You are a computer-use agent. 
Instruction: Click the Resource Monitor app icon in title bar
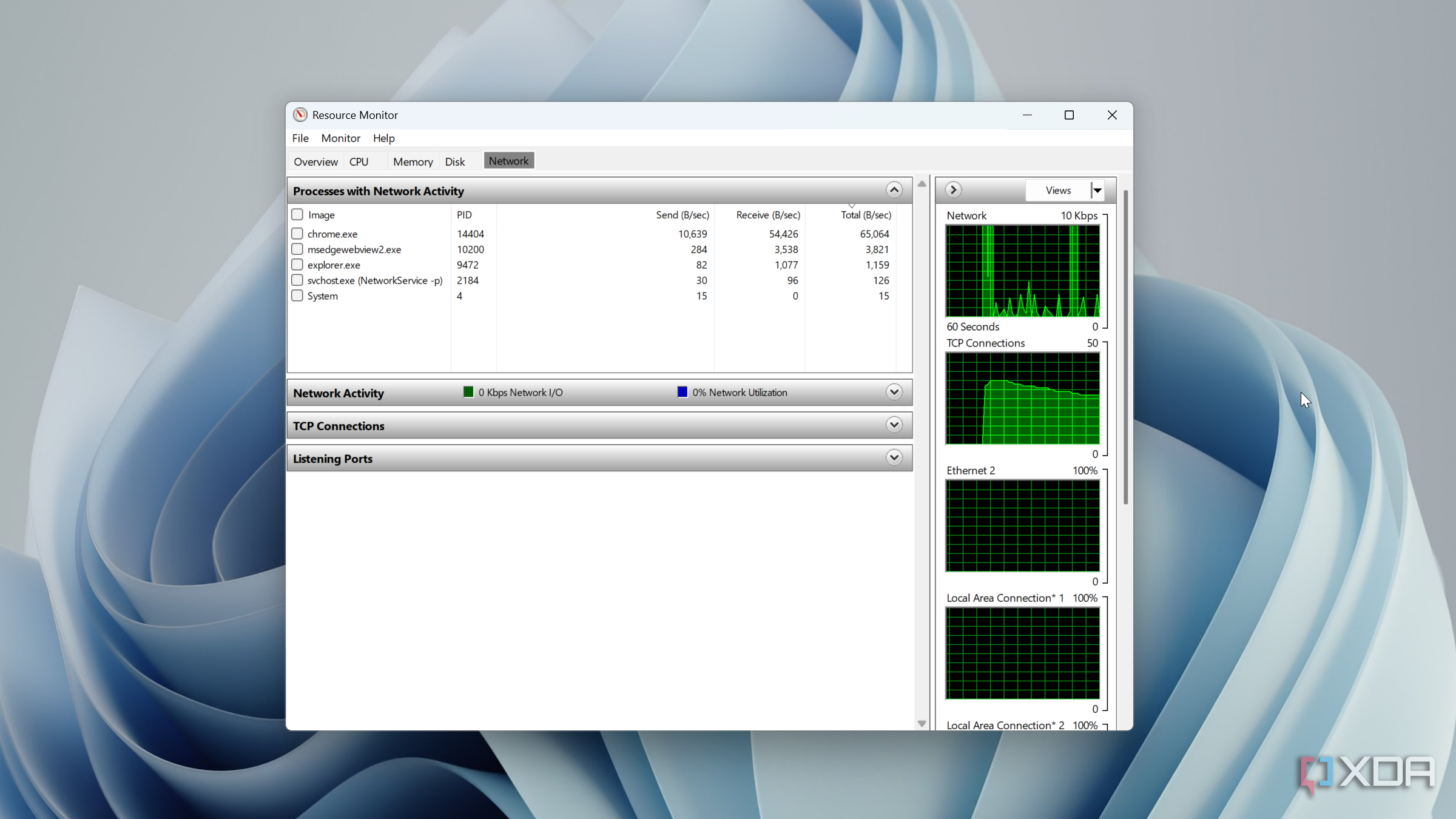point(300,115)
